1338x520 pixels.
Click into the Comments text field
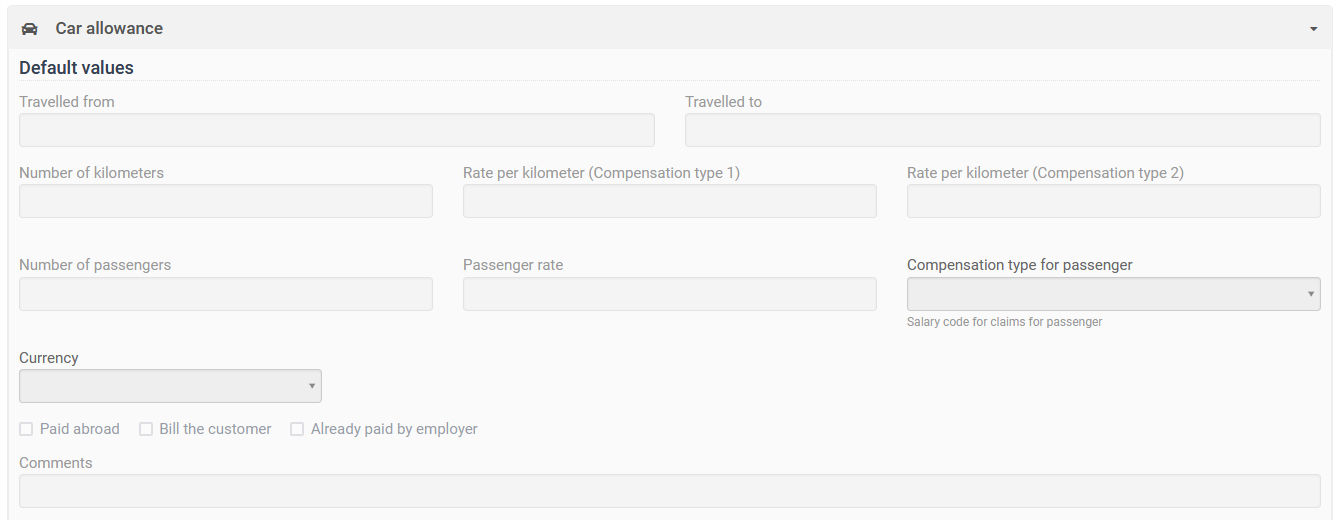tap(669, 491)
